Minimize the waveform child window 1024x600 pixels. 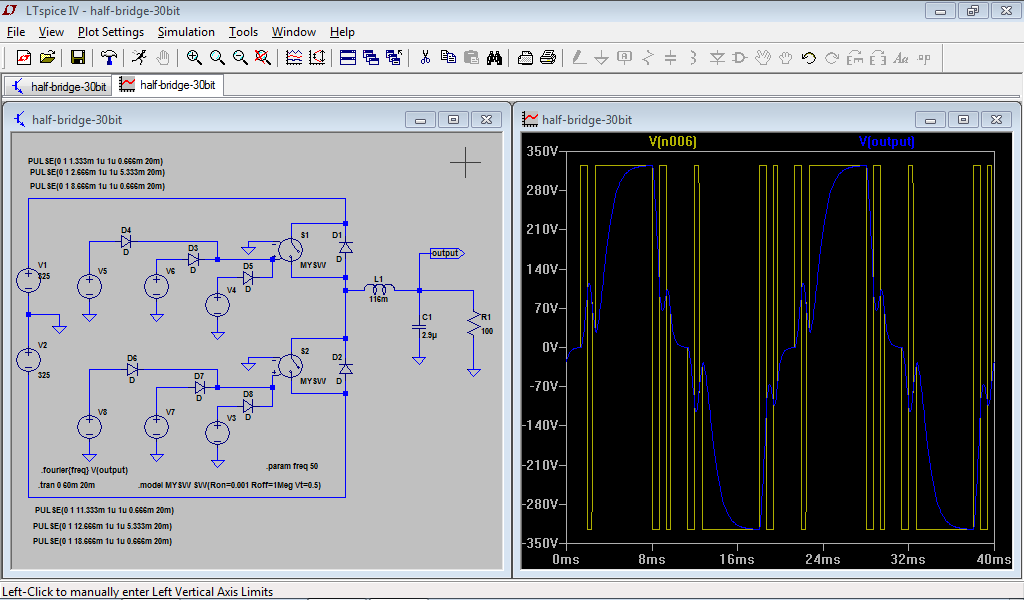[931, 119]
